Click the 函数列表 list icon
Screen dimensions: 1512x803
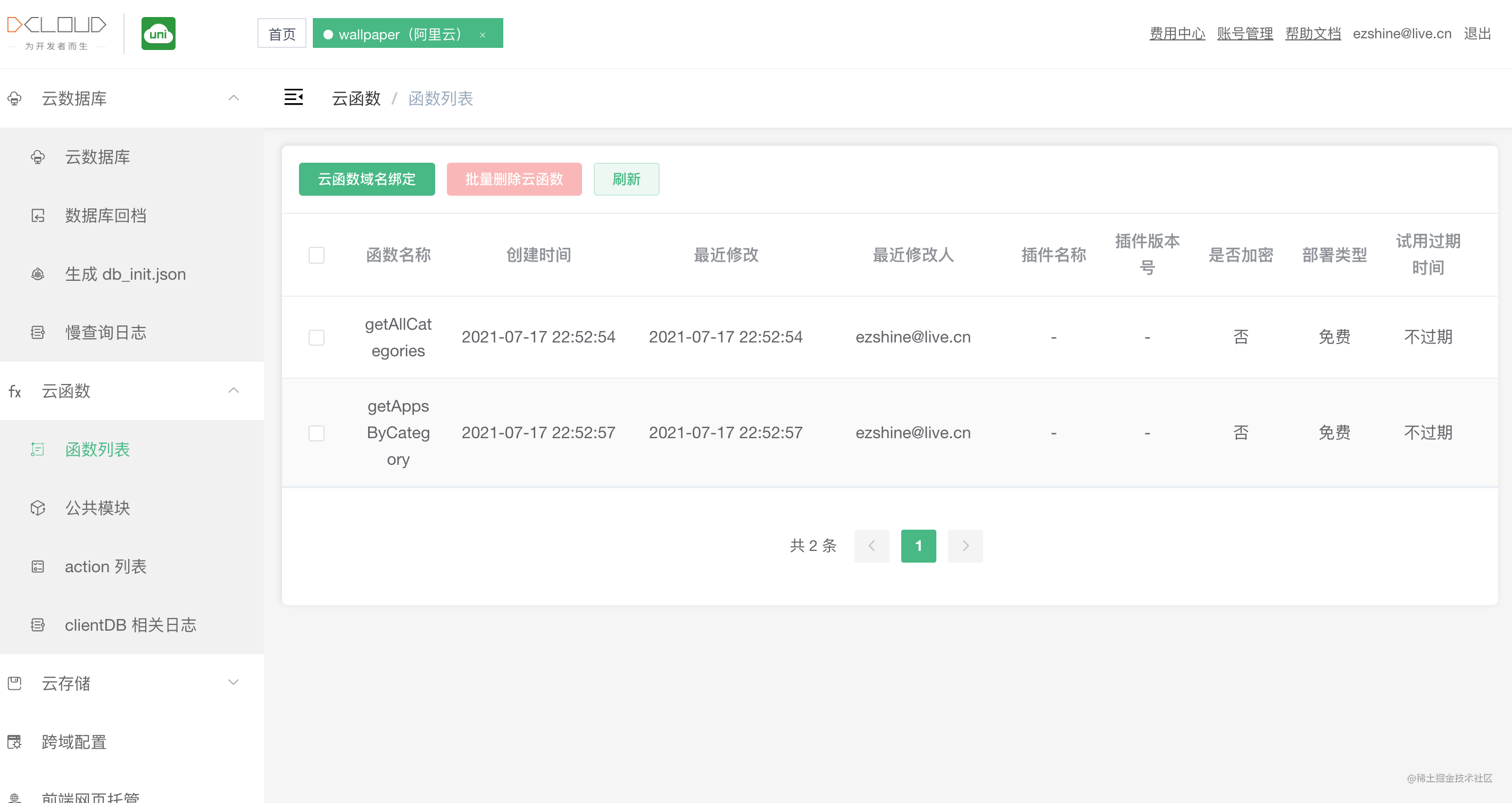tap(38, 449)
